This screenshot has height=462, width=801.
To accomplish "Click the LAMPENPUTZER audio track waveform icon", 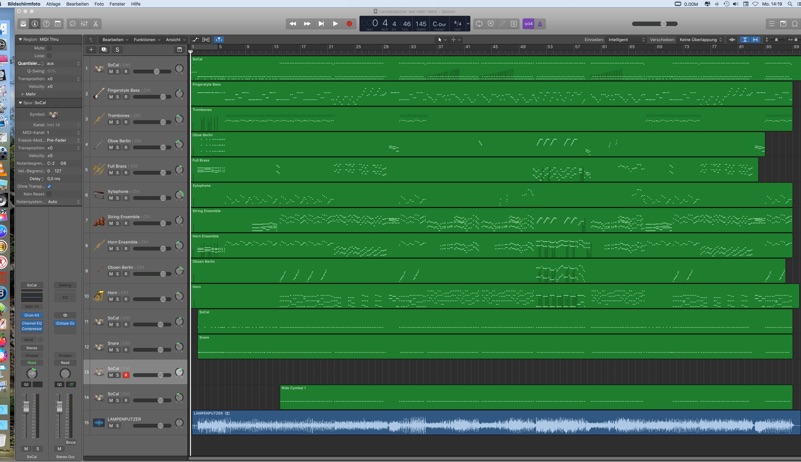I will coord(99,423).
